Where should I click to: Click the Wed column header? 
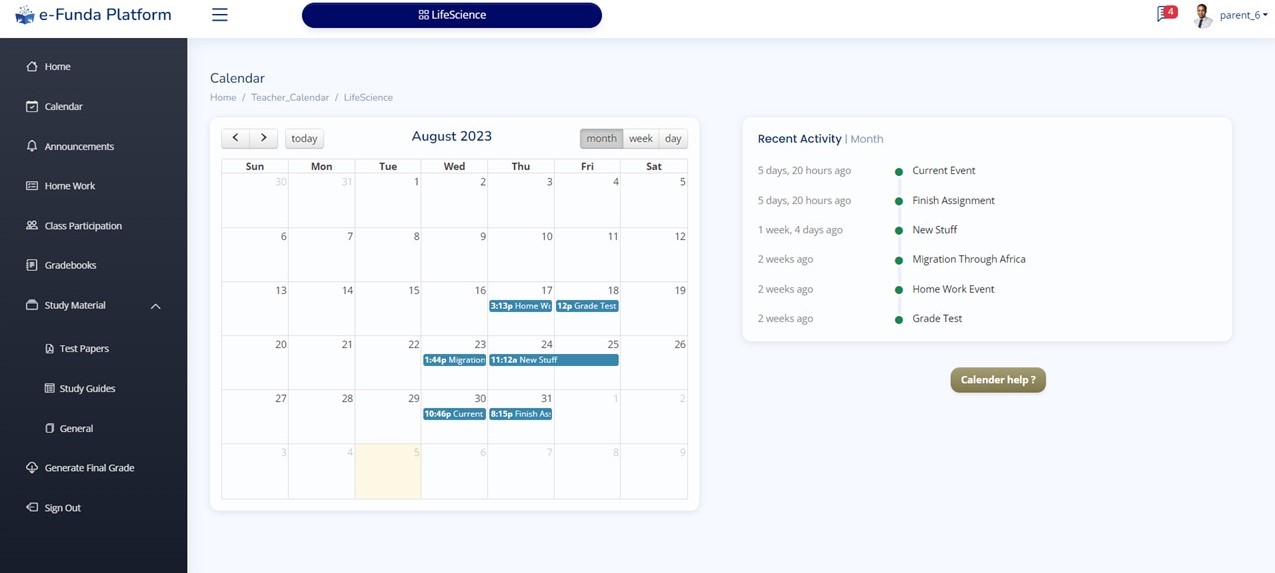454,166
